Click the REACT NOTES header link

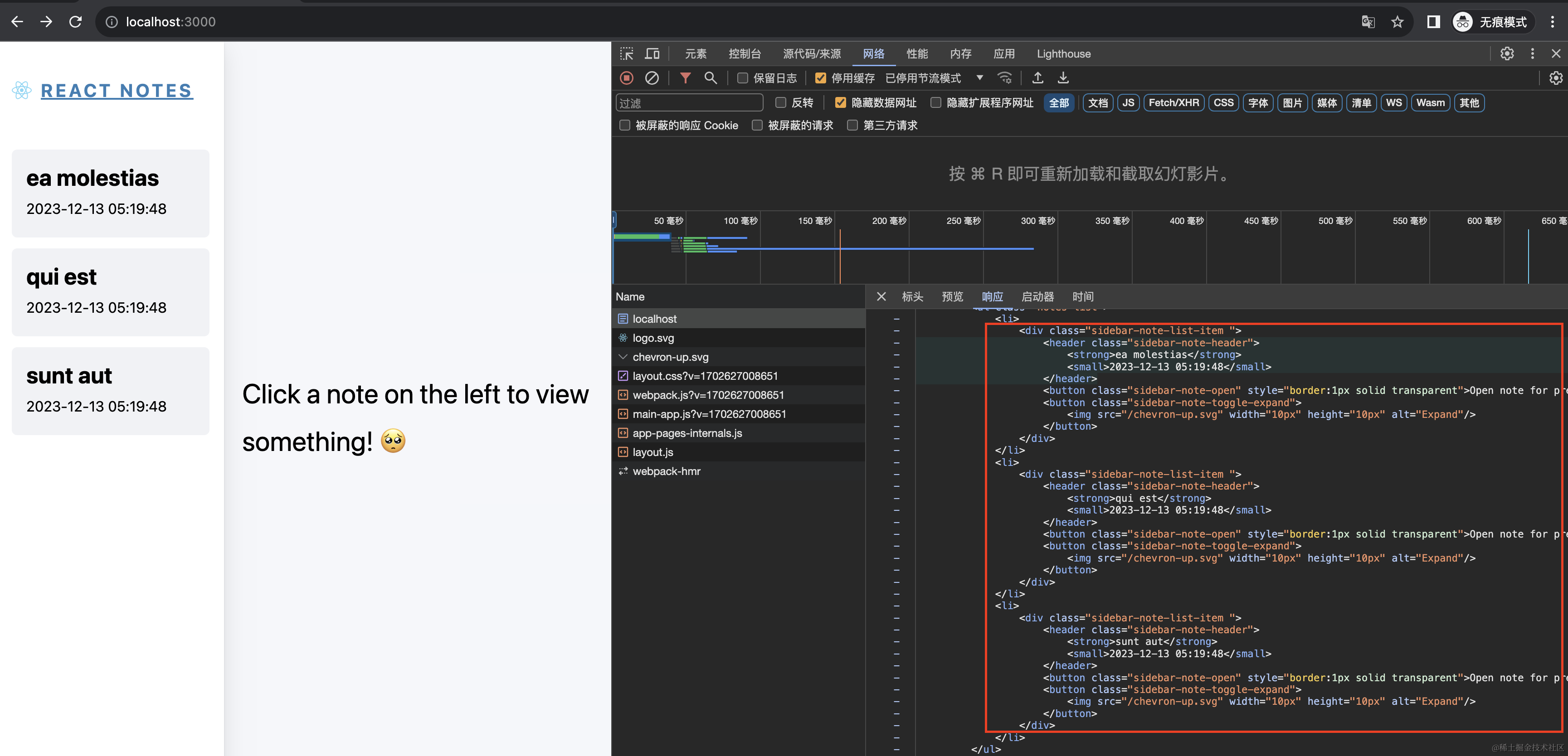click(x=116, y=91)
